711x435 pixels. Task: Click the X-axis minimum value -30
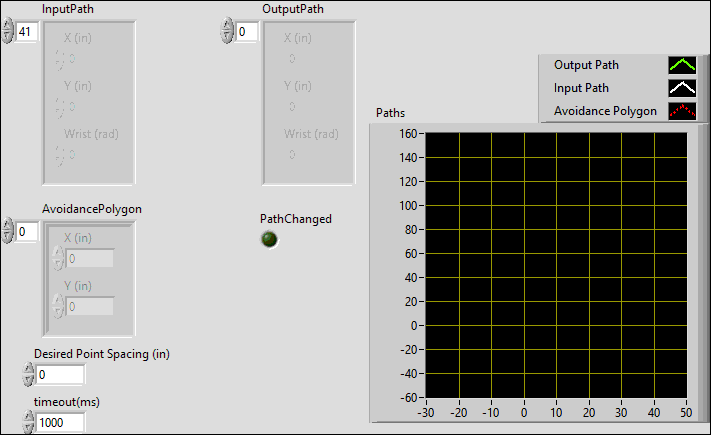426,413
